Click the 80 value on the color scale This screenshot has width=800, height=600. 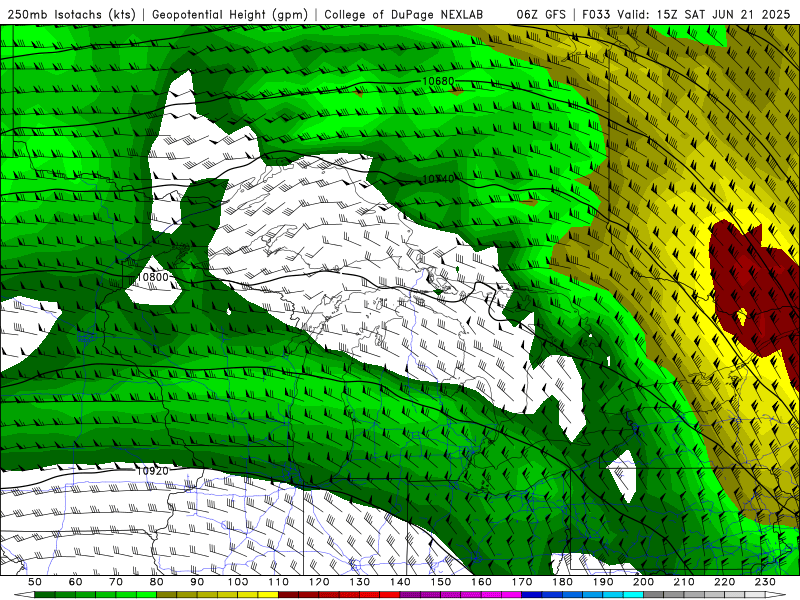157,582
